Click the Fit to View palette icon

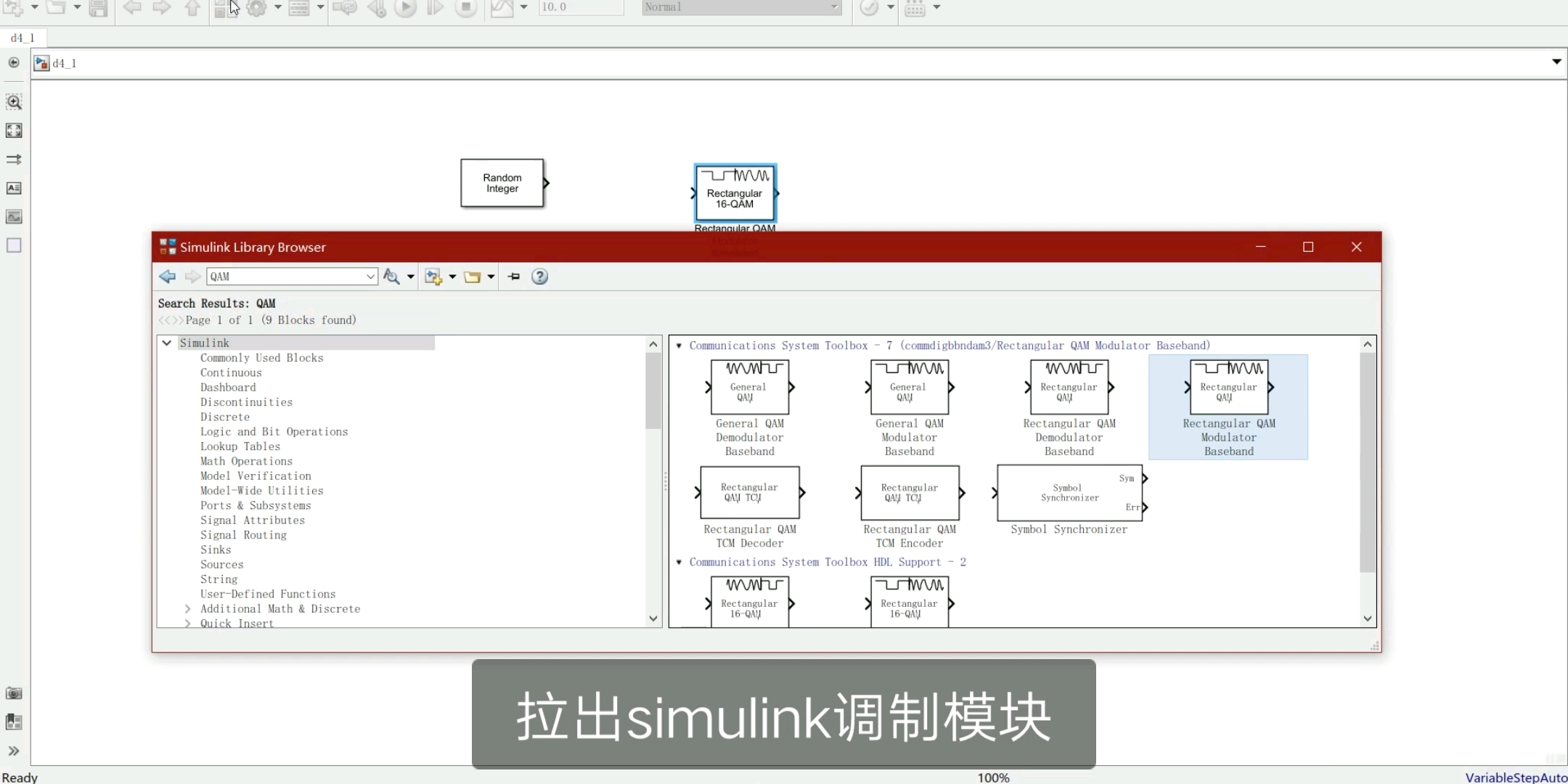pyautogui.click(x=14, y=131)
